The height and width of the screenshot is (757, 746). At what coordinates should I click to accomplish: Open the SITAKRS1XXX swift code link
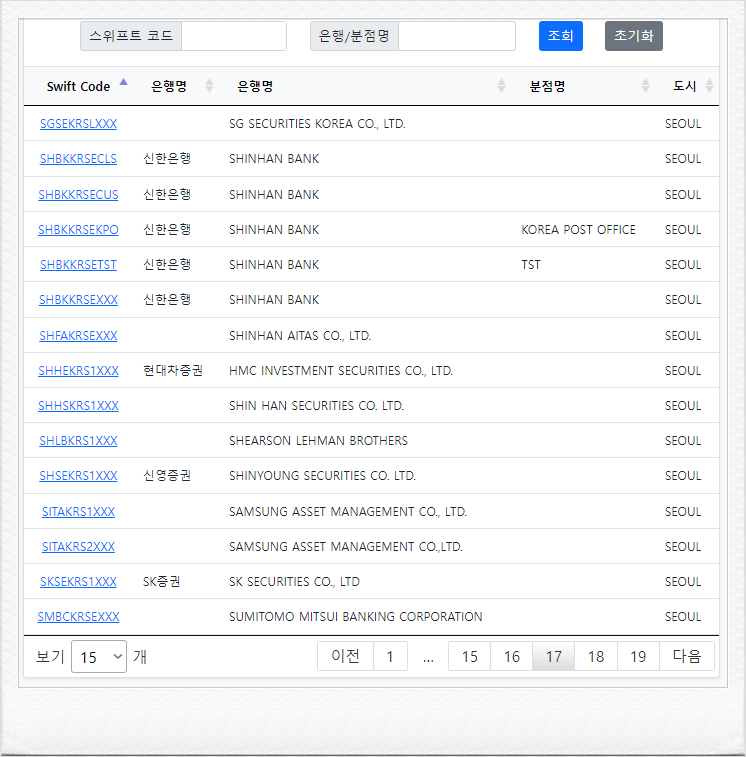78,512
